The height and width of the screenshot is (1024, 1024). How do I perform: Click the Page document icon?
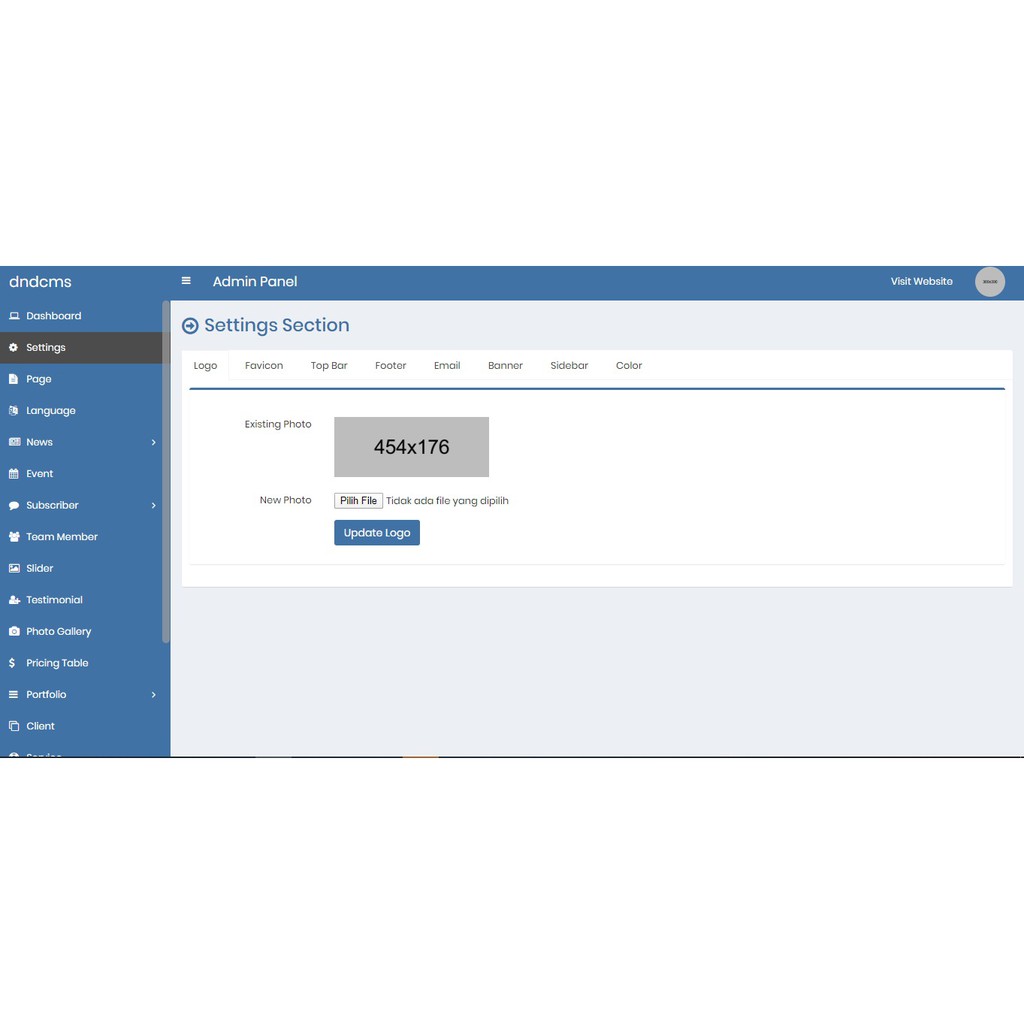pyautogui.click(x=13, y=379)
